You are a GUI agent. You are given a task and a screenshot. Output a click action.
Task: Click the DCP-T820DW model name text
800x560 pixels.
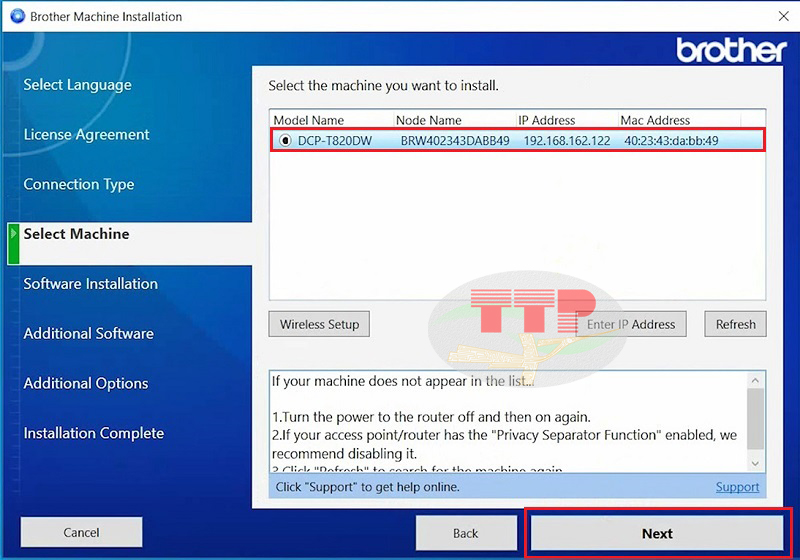[335, 141]
